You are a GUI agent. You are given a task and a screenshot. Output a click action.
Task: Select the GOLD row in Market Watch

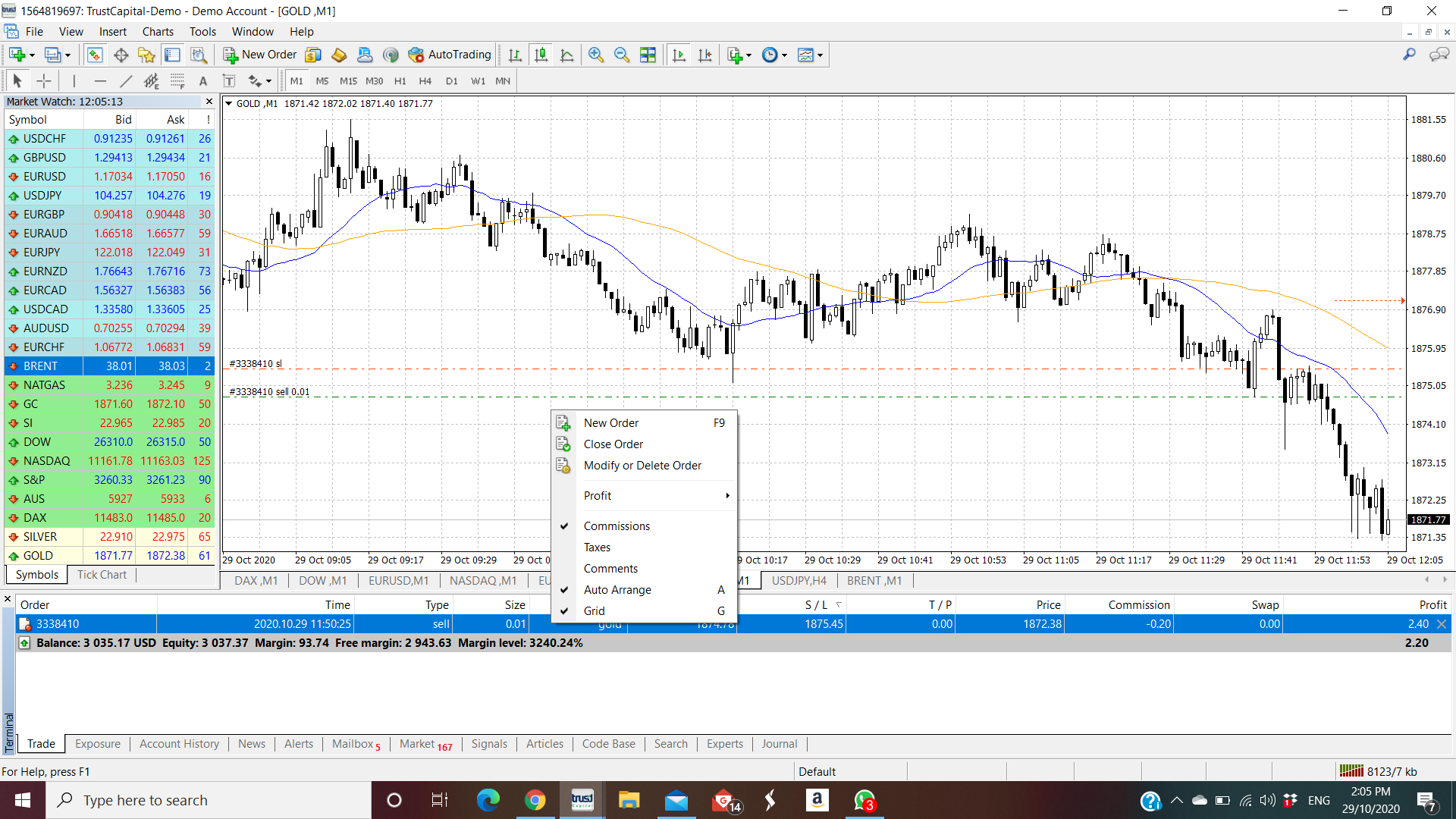pyautogui.click(x=109, y=555)
